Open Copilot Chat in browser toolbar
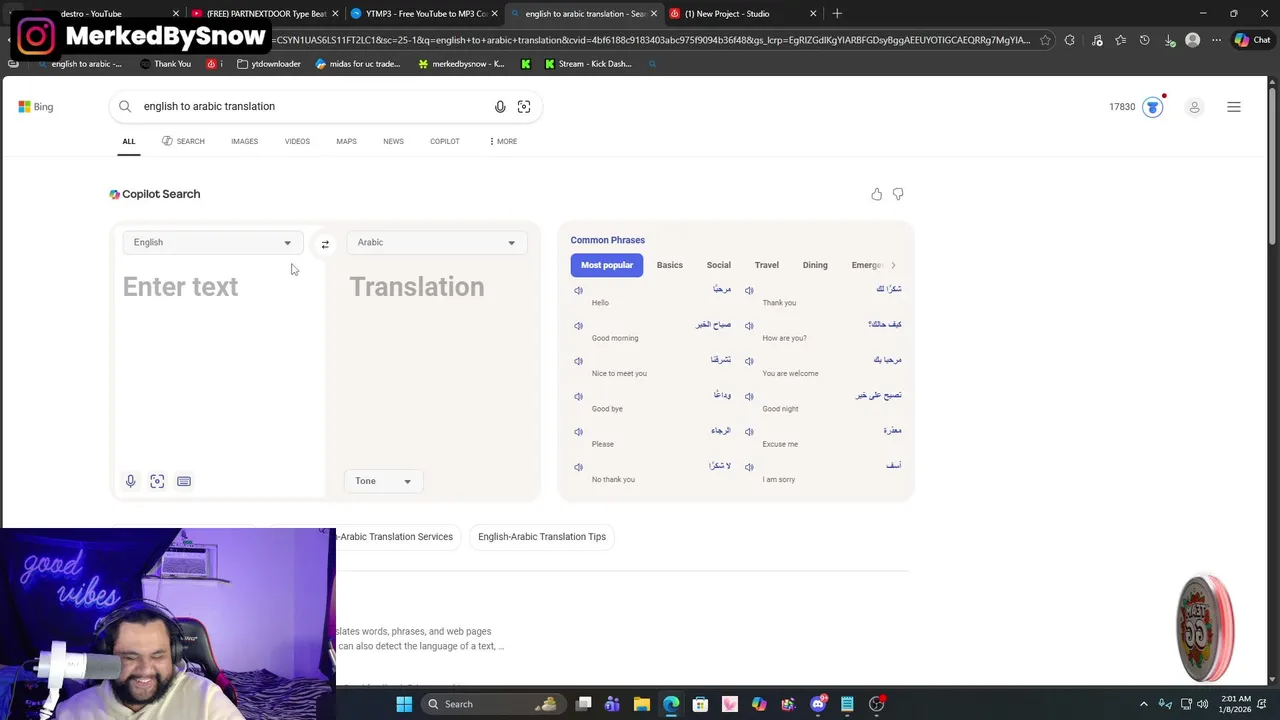The image size is (1280, 720). [1253, 40]
